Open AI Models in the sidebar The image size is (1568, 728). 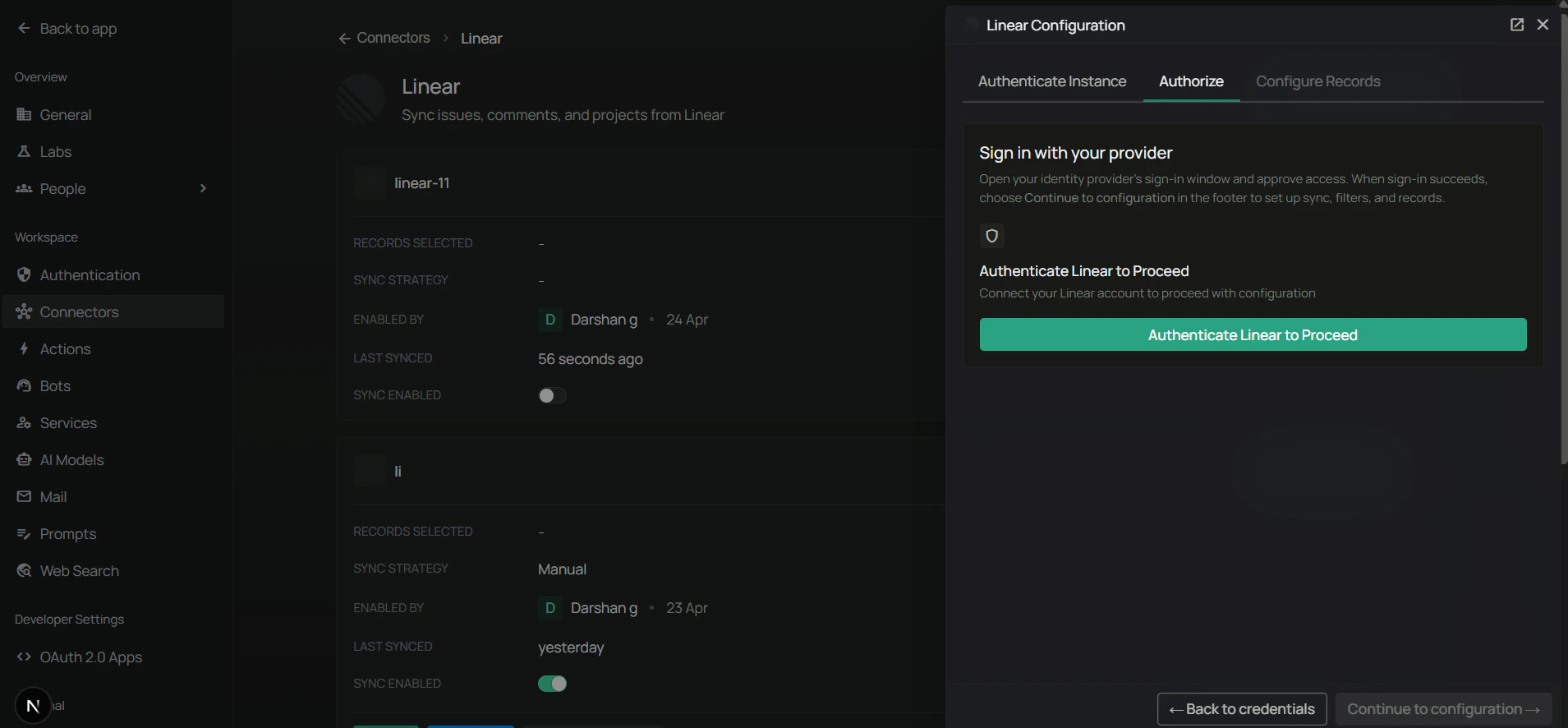pyautogui.click(x=113, y=459)
